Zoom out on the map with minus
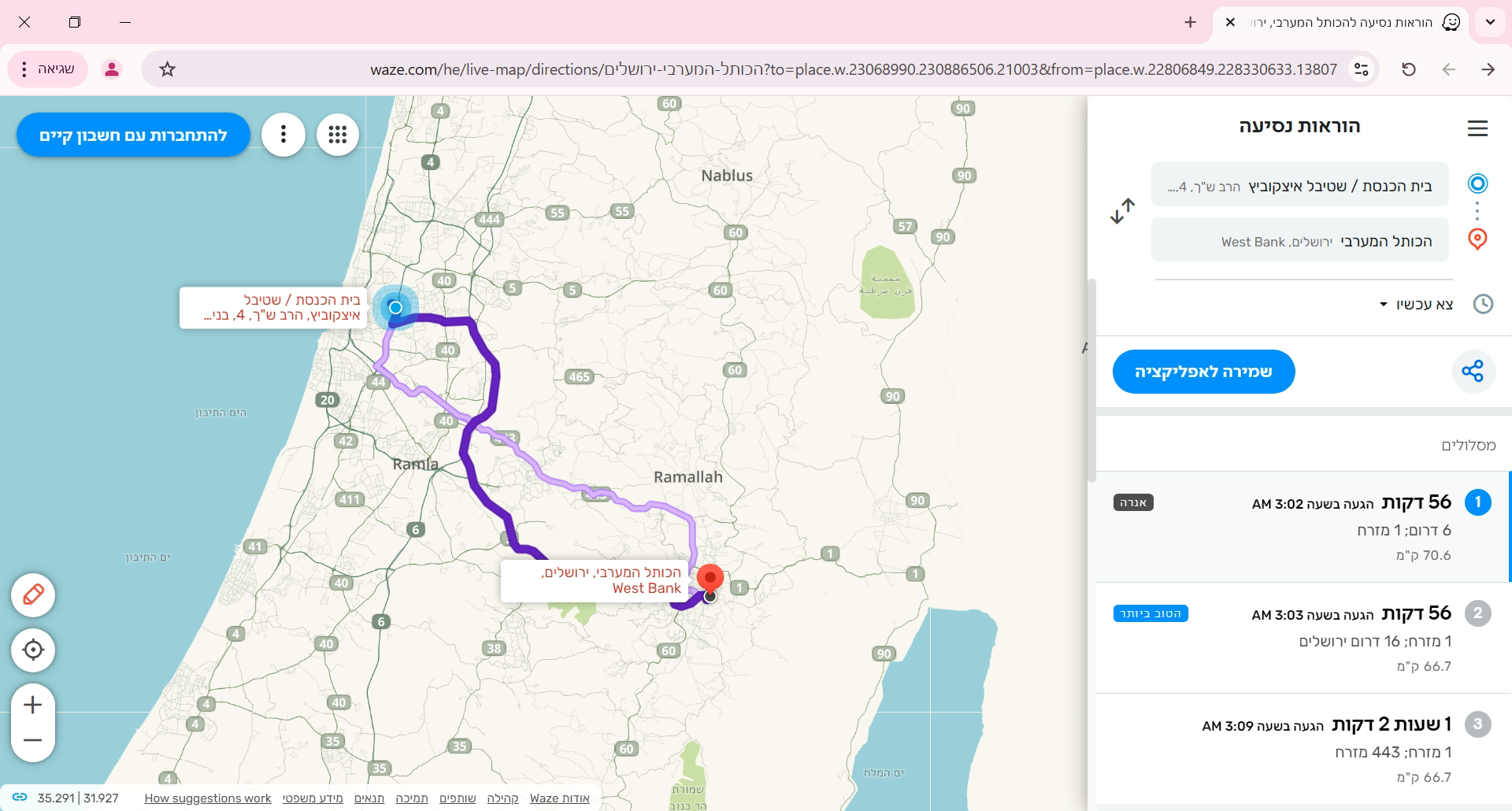Viewport: 1512px width, 811px height. 33,741
